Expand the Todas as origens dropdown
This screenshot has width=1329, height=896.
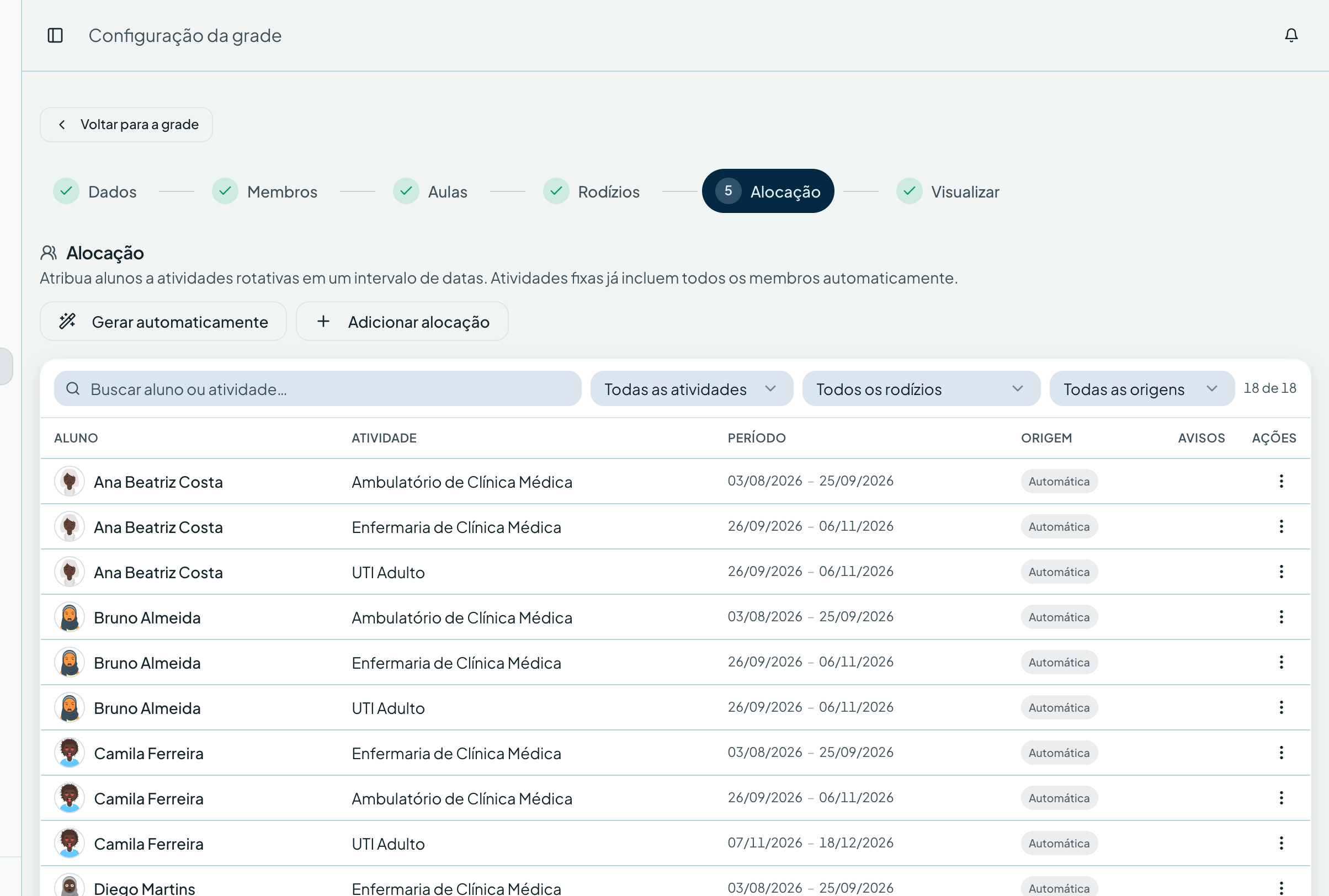coord(1141,388)
